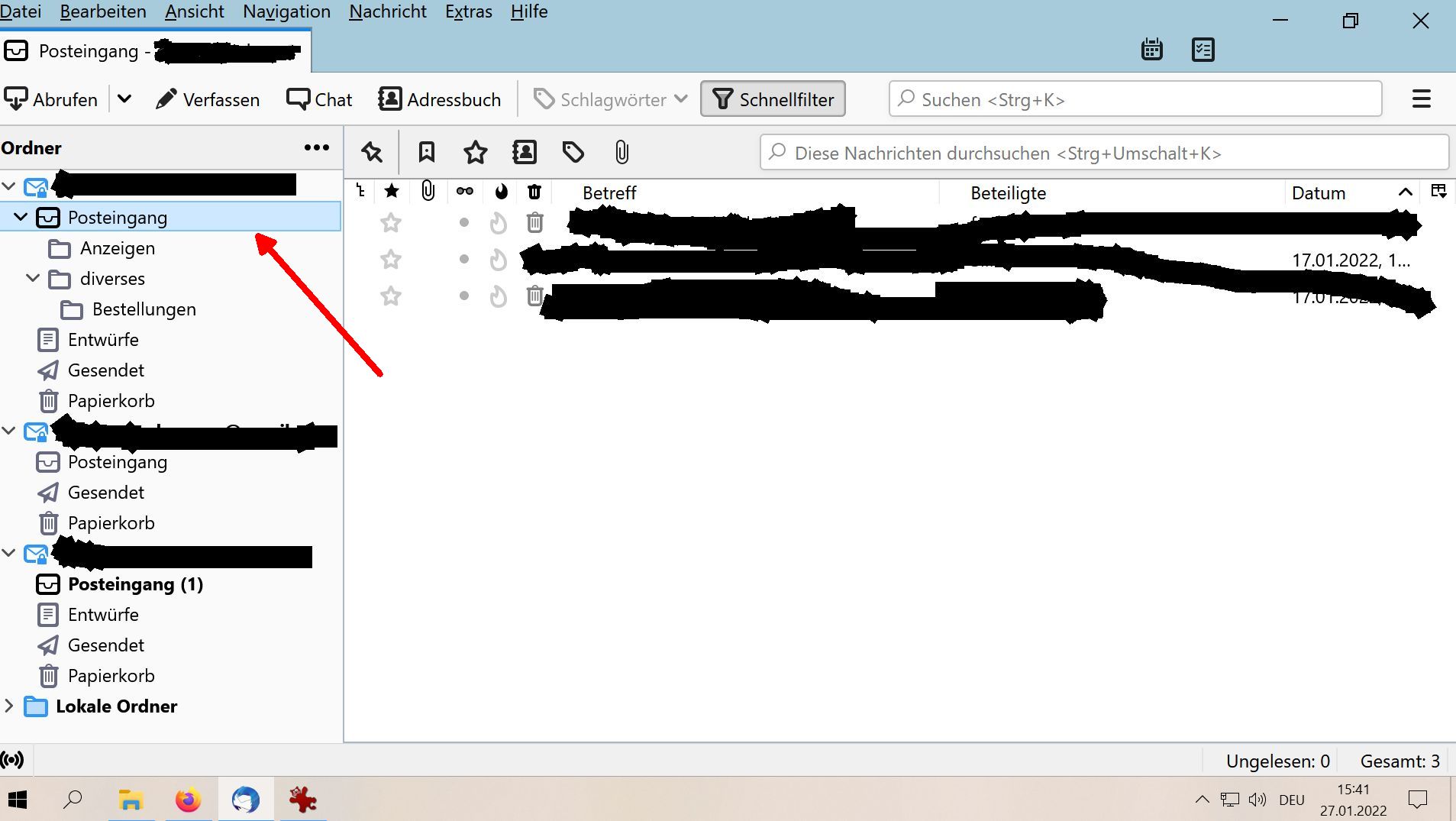
Task: Filter messages by tags in quick filter
Action: point(573,152)
